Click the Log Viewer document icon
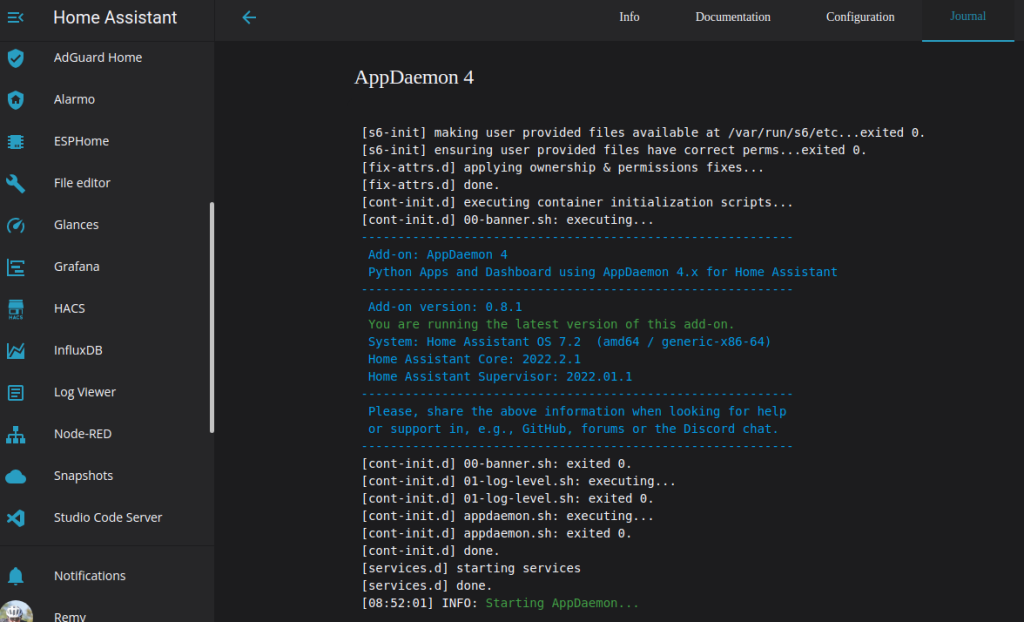 pos(16,393)
